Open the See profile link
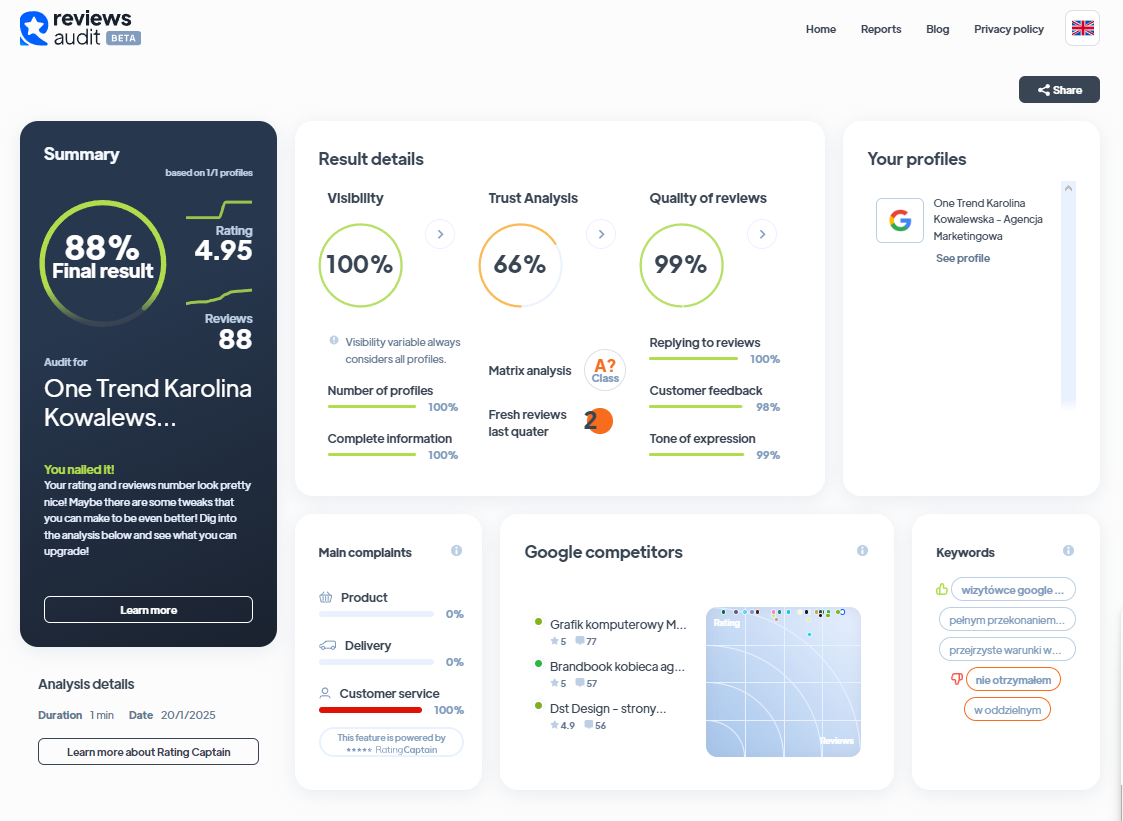This screenshot has height=821, width=1123. 963,258
